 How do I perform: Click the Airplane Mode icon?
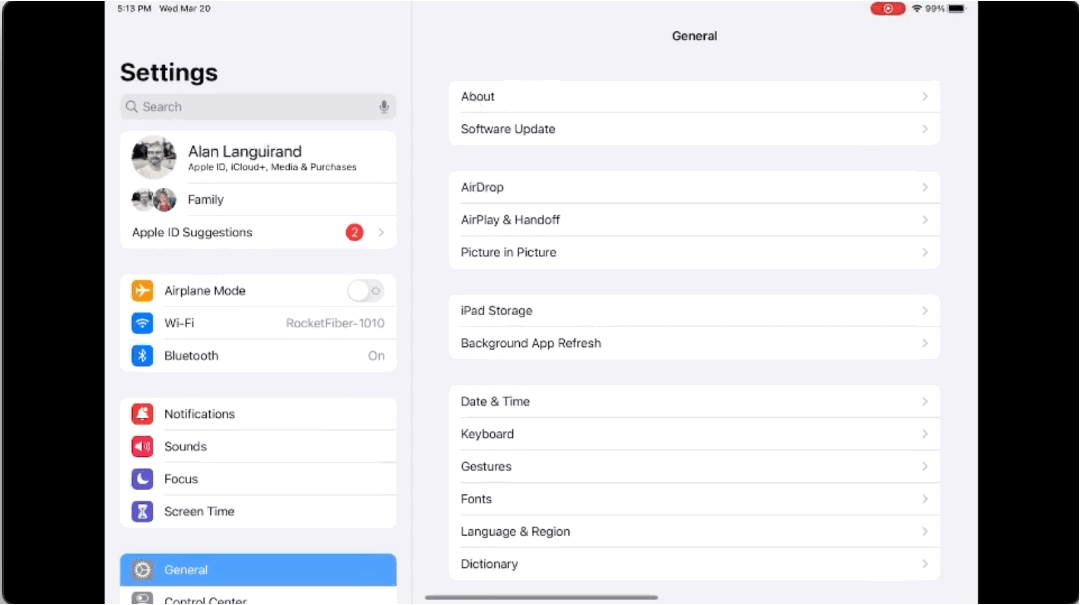[x=141, y=290]
